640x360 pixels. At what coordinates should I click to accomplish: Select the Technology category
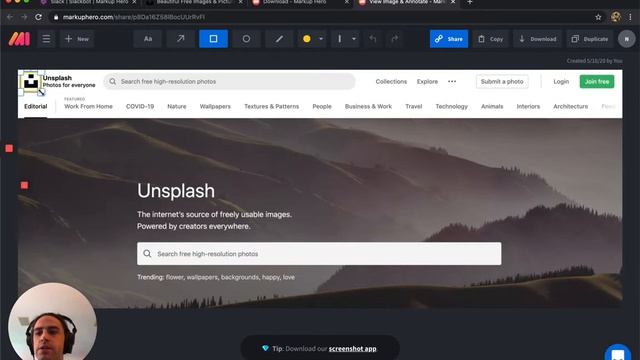[451, 107]
